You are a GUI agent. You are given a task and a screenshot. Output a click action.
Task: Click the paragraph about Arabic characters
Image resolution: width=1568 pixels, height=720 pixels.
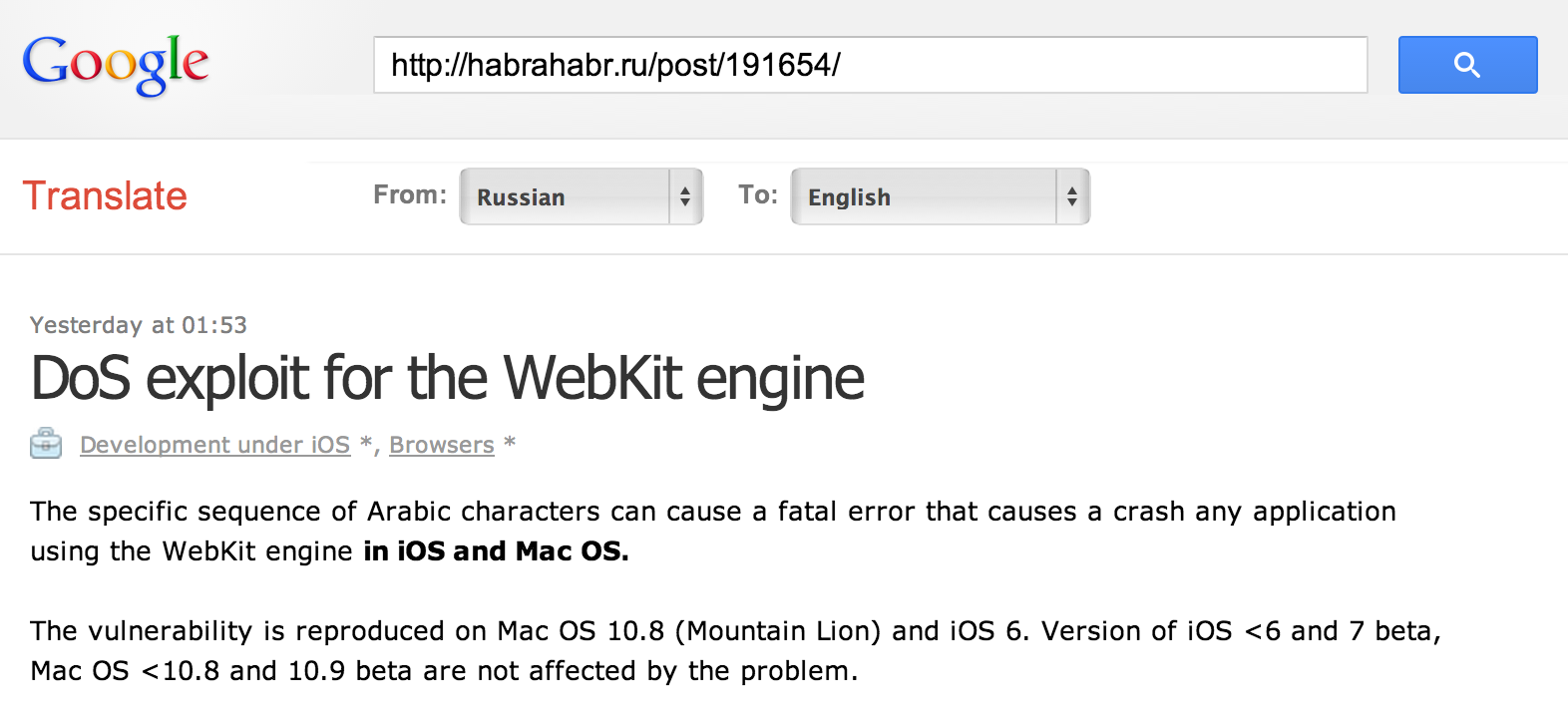click(x=712, y=512)
